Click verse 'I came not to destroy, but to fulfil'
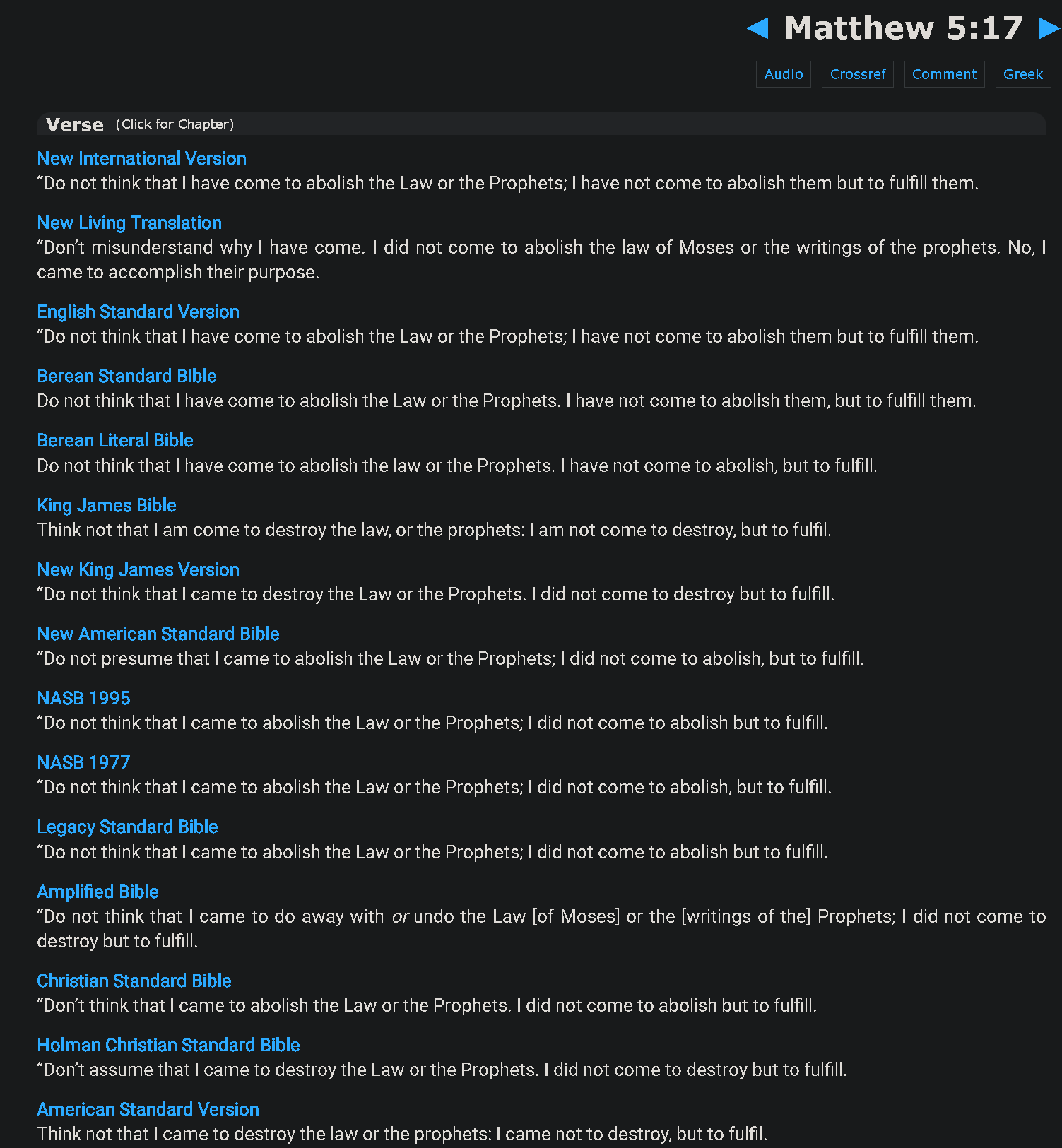Viewport: 1062px width, 1148px height. tap(402, 1134)
